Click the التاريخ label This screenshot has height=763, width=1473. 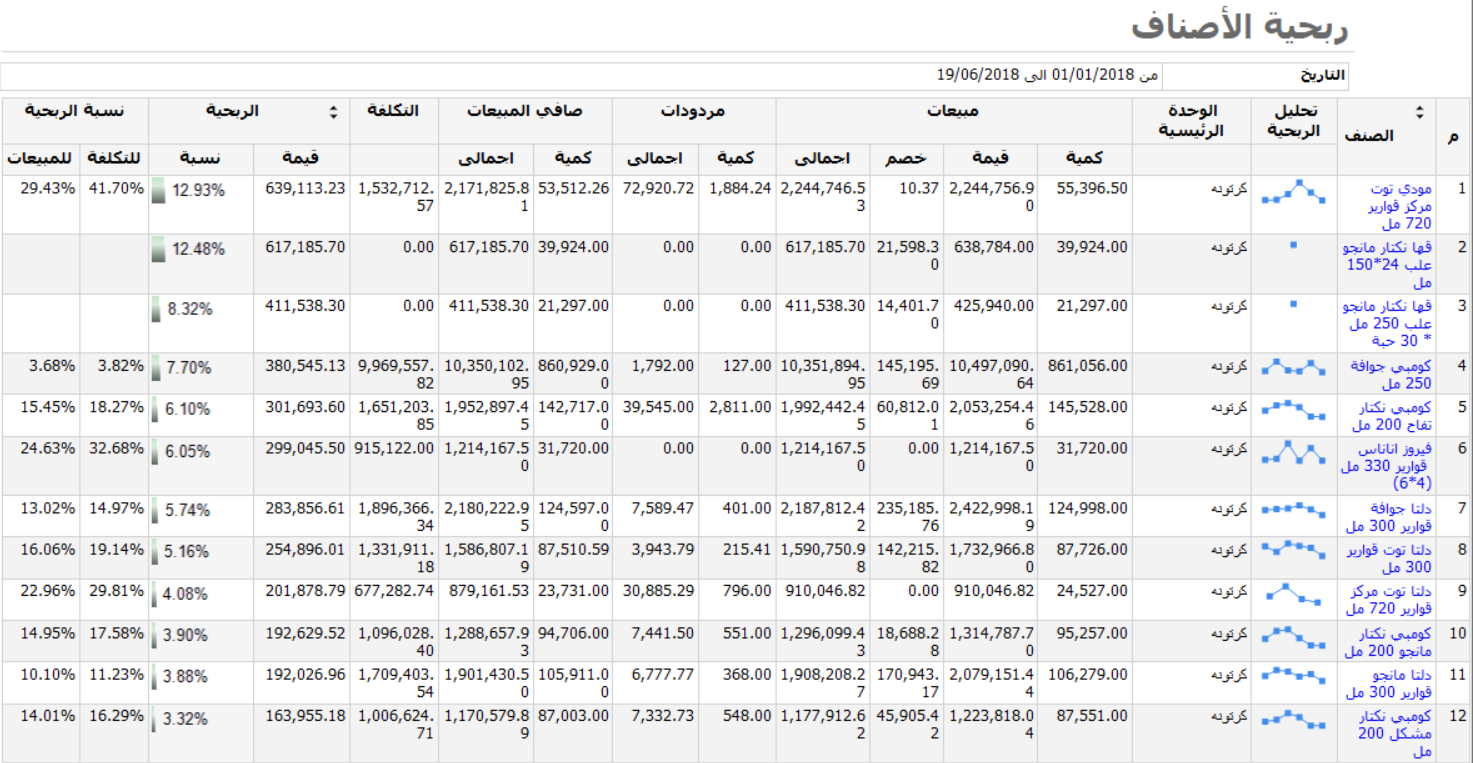(x=1322, y=75)
